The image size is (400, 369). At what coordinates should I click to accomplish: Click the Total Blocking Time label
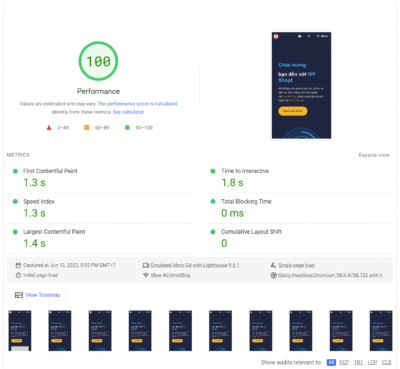pos(246,201)
